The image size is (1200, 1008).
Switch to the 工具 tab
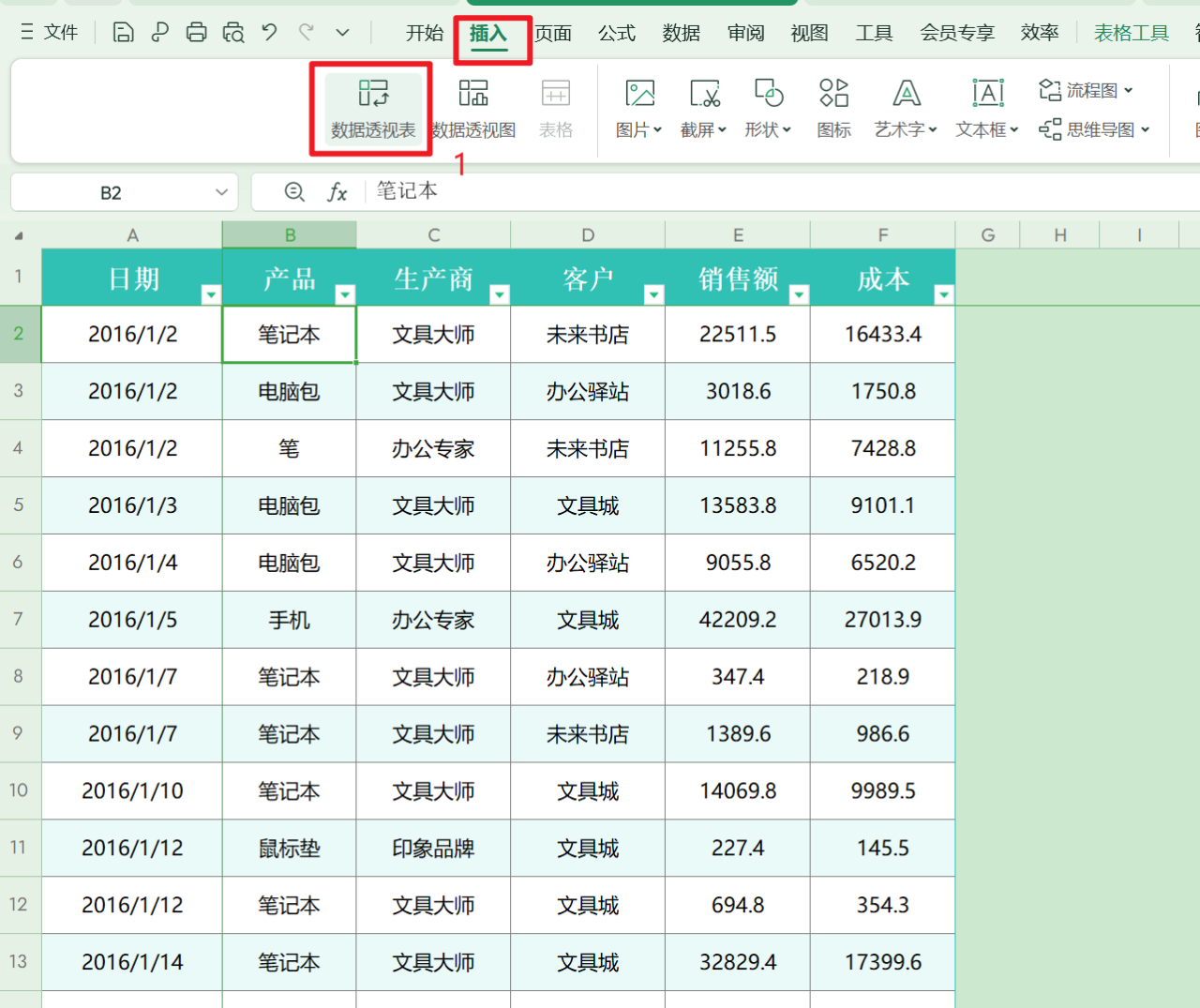pos(874,33)
